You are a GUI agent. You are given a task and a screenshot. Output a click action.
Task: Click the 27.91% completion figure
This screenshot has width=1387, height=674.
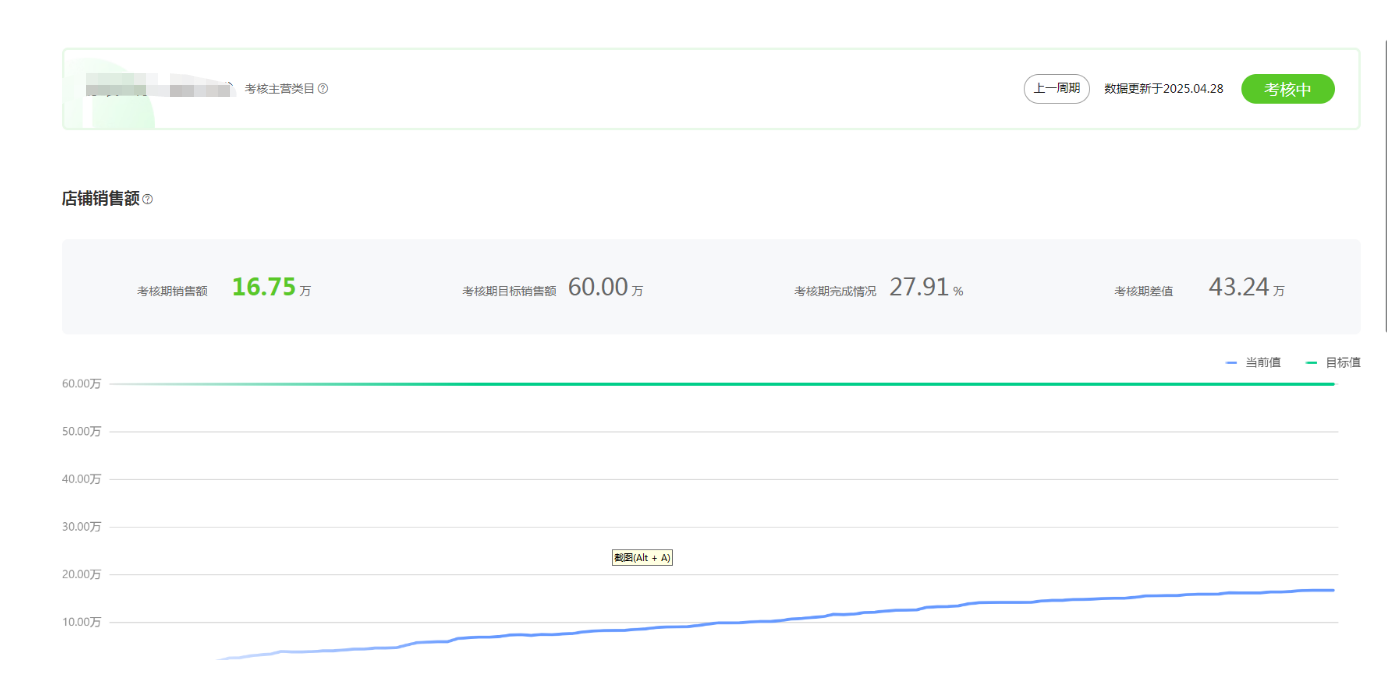click(919, 288)
